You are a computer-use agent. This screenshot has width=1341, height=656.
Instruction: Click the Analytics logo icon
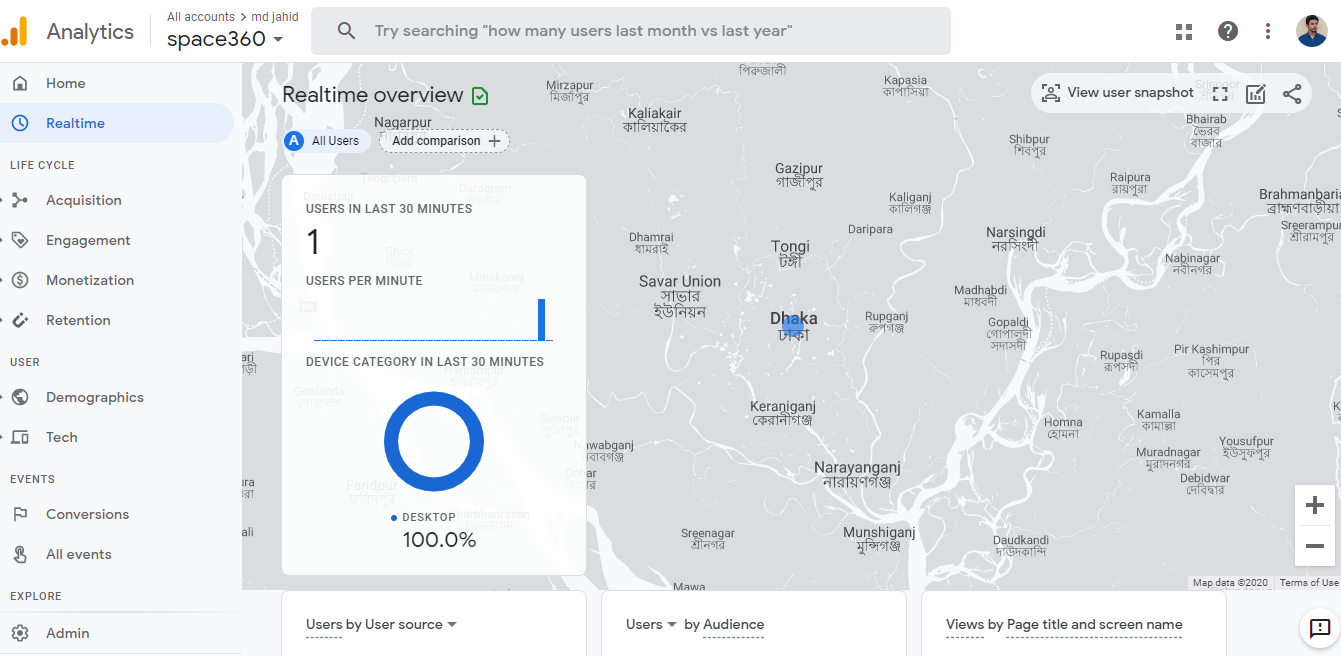(x=15, y=31)
